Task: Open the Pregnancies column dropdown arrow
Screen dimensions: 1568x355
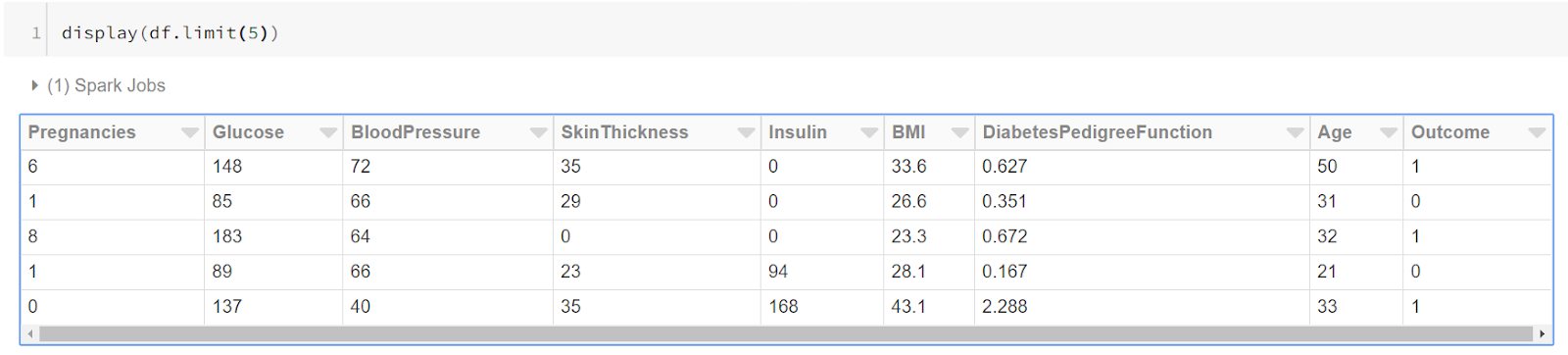Action: tap(190, 132)
